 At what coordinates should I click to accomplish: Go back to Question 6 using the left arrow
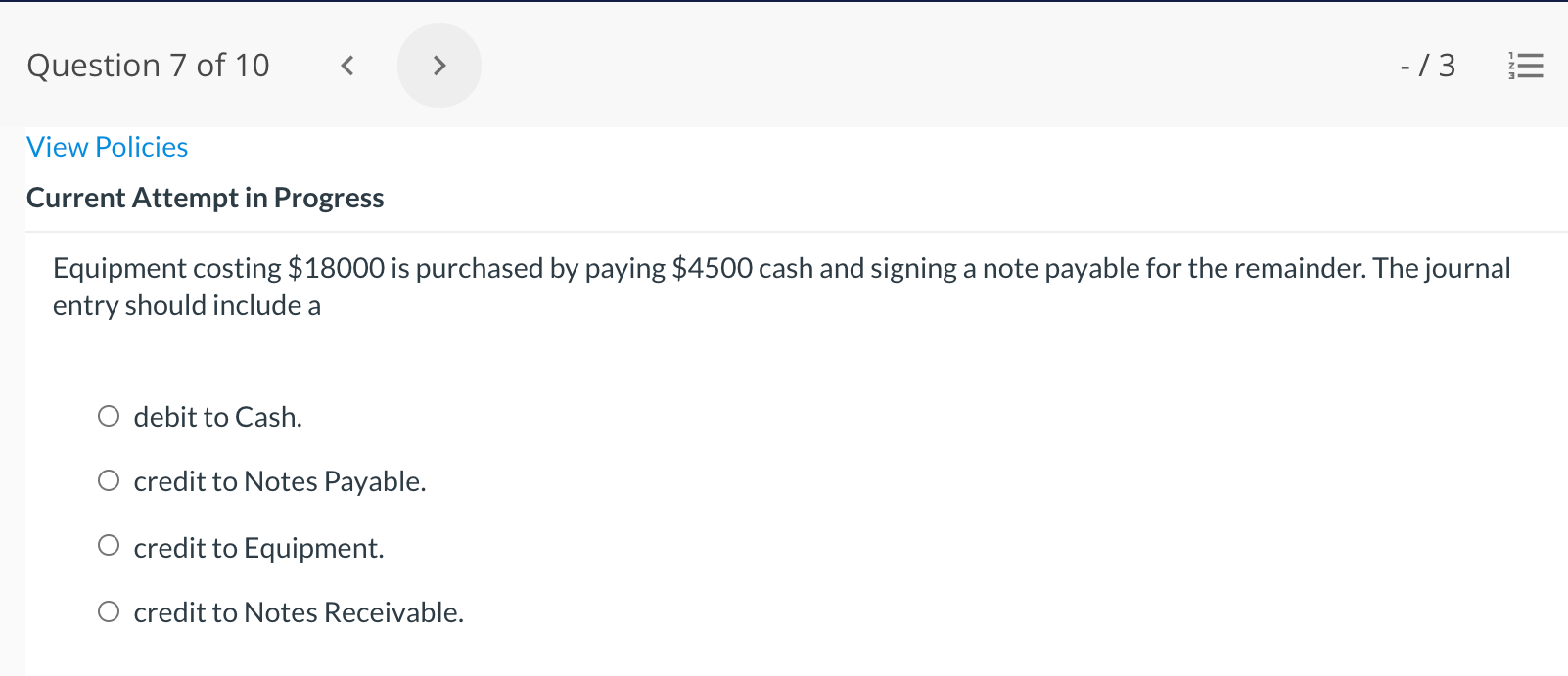346,65
